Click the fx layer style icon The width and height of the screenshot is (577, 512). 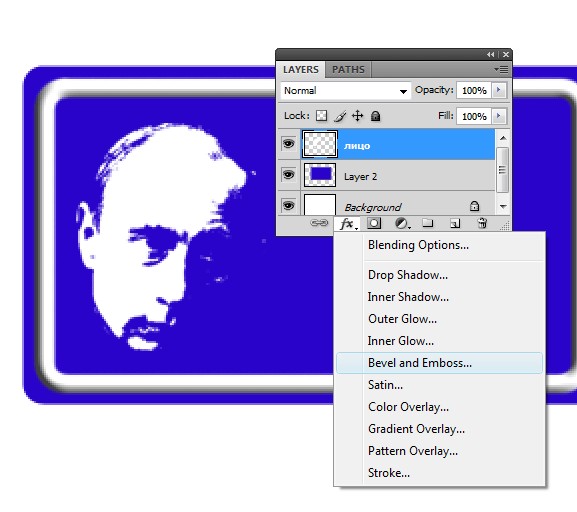pos(347,223)
